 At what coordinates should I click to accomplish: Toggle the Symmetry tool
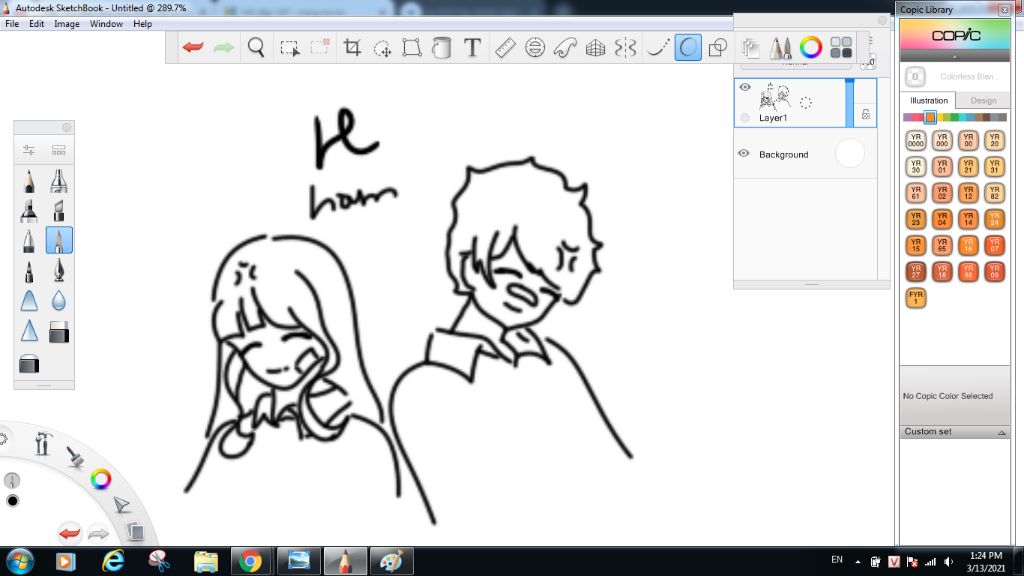pos(625,48)
